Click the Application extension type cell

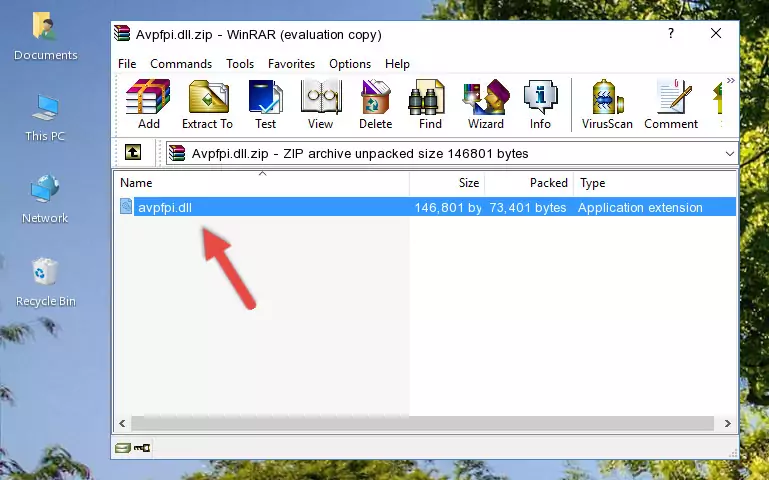pyautogui.click(x=640, y=207)
